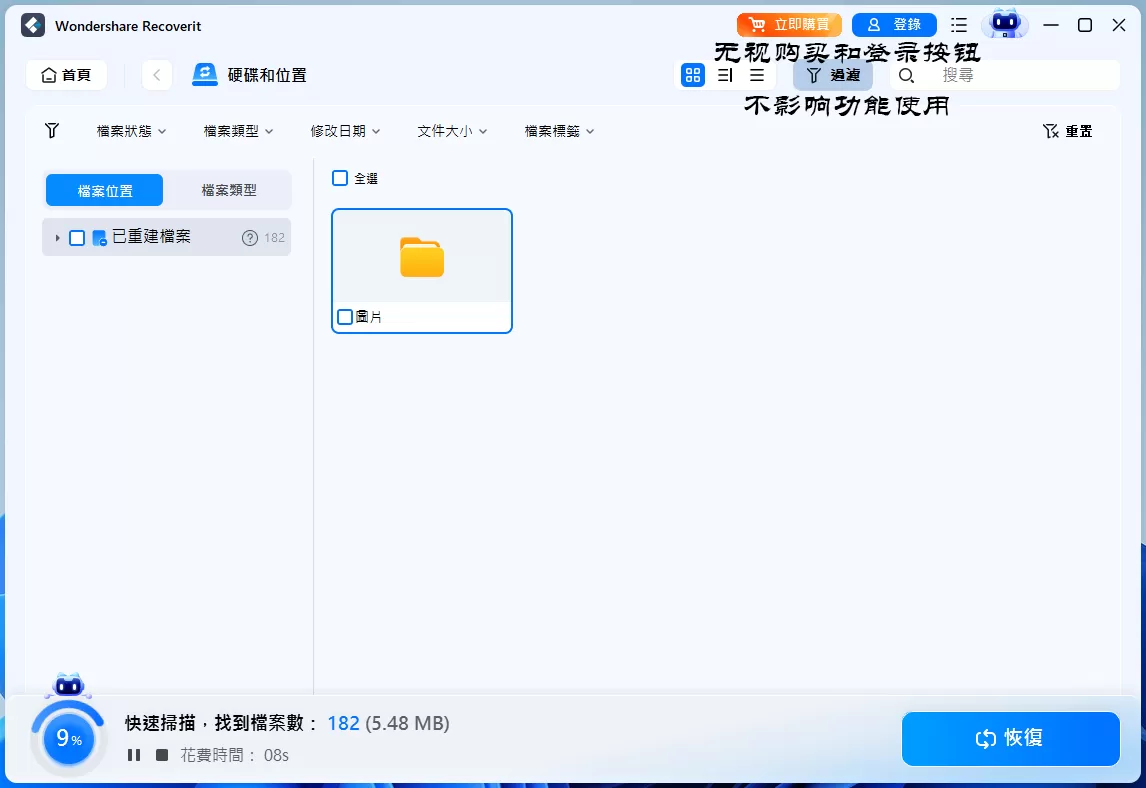This screenshot has height=788, width=1146.
Task: Check the 已重建檔案 checkbox
Action: coord(77,237)
